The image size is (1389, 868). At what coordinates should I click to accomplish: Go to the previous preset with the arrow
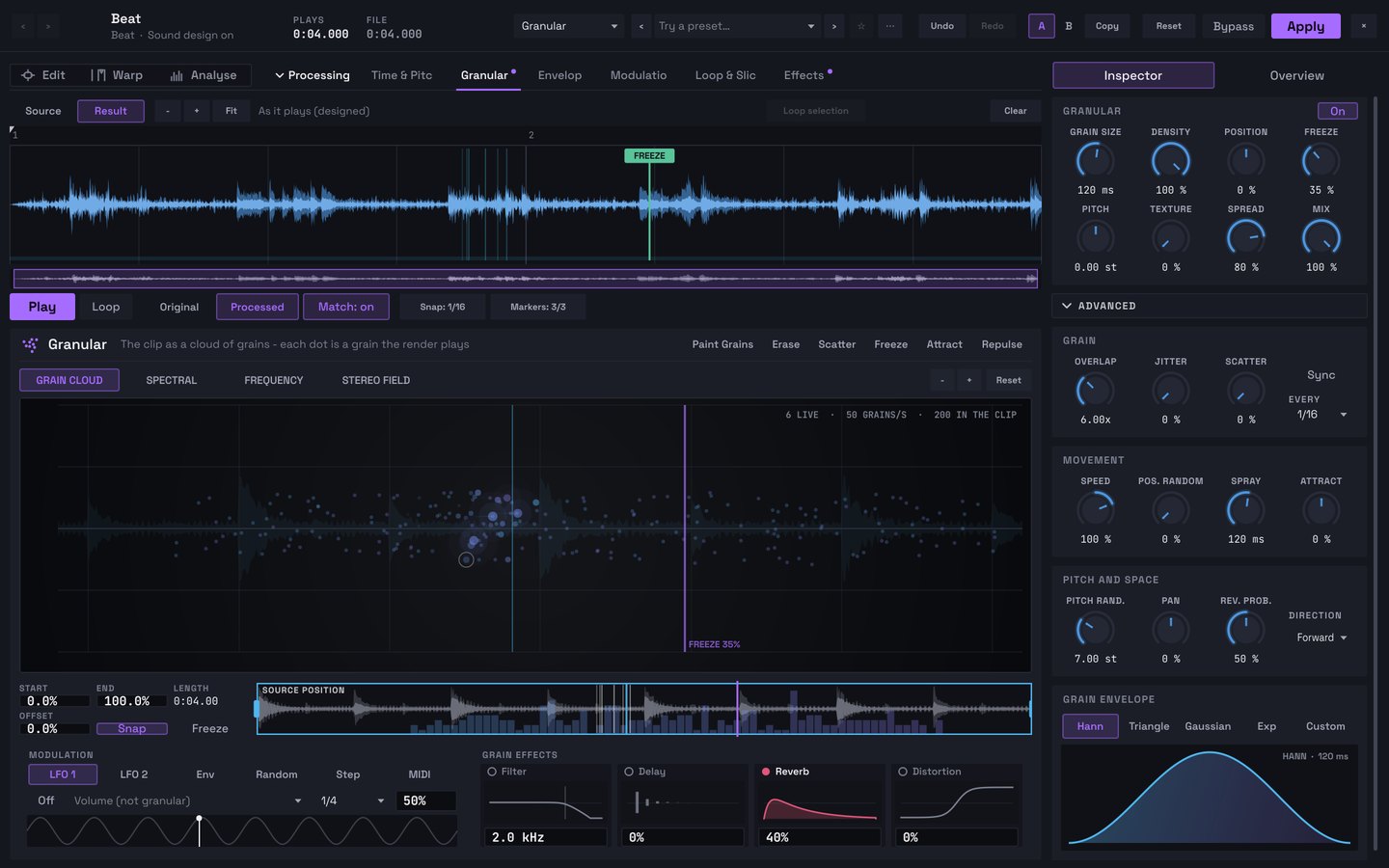(641, 26)
